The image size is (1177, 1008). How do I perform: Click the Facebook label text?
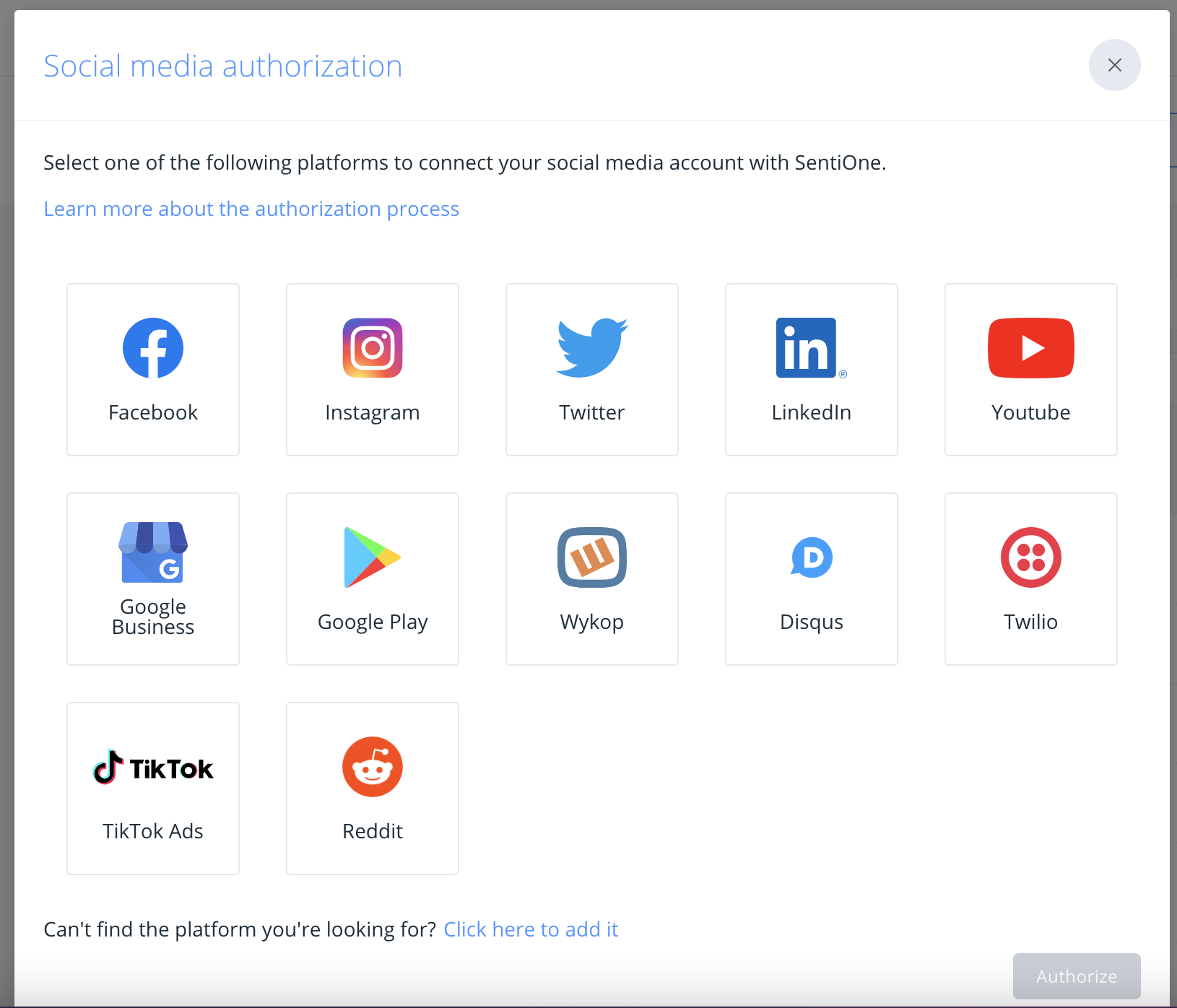pyautogui.click(x=153, y=412)
